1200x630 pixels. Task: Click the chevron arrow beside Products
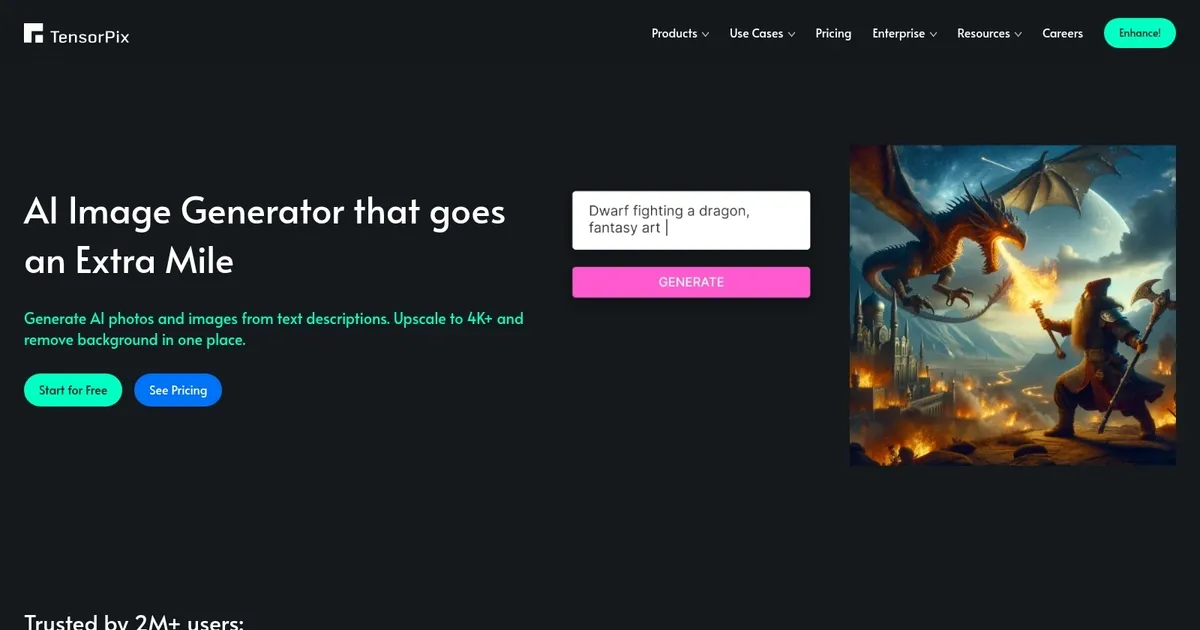[705, 34]
